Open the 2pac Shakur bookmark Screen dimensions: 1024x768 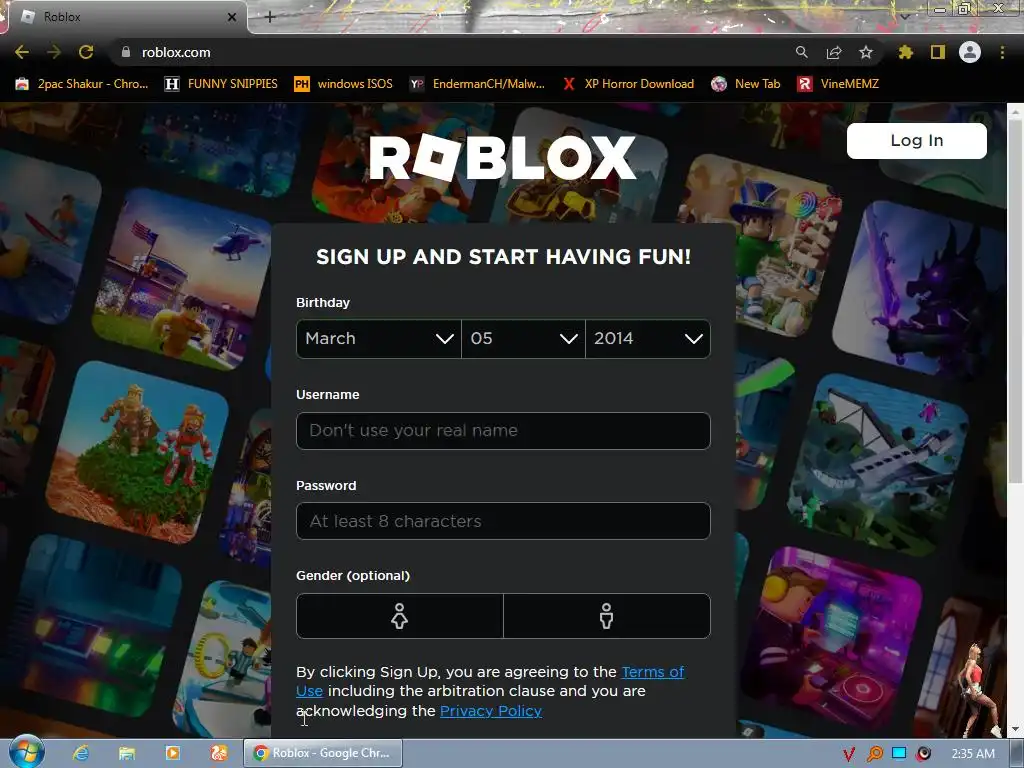click(82, 84)
